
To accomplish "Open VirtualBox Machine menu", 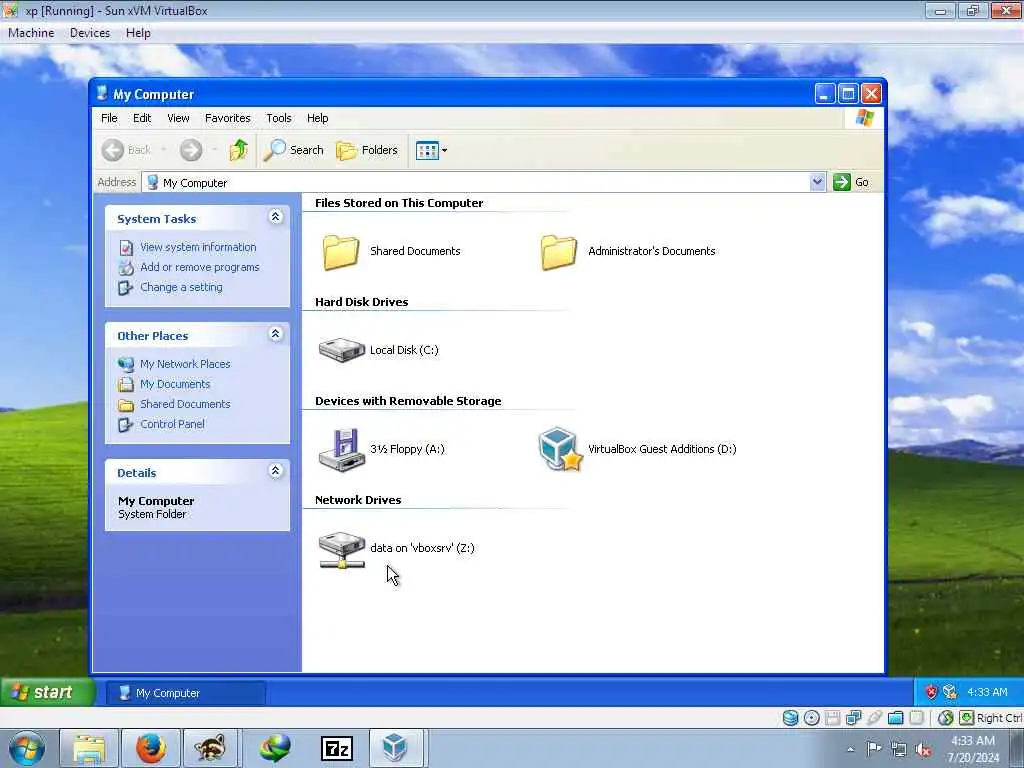I will pos(31,33).
